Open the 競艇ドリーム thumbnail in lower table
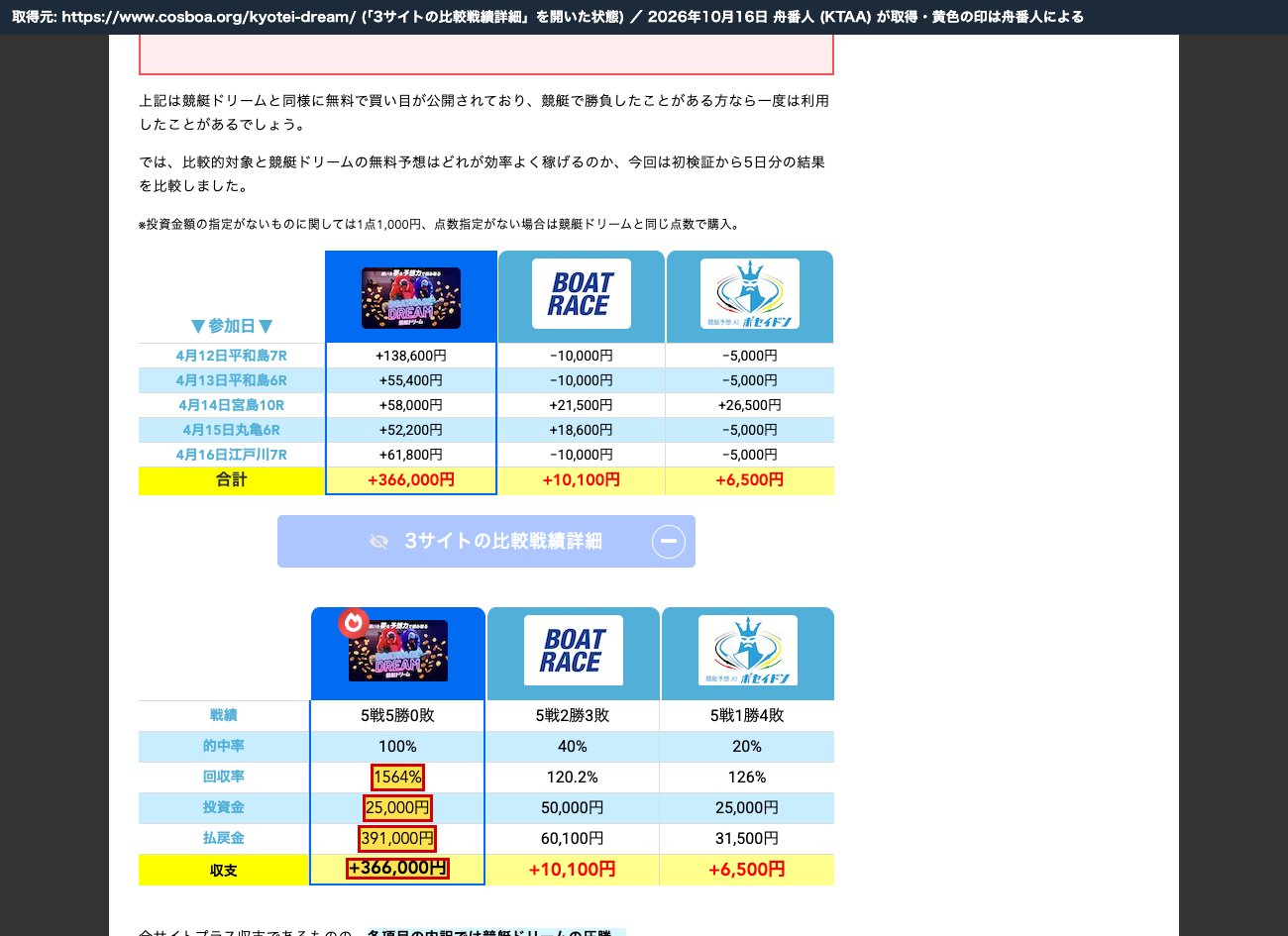Image resolution: width=1288 pixels, height=936 pixels. point(398,651)
